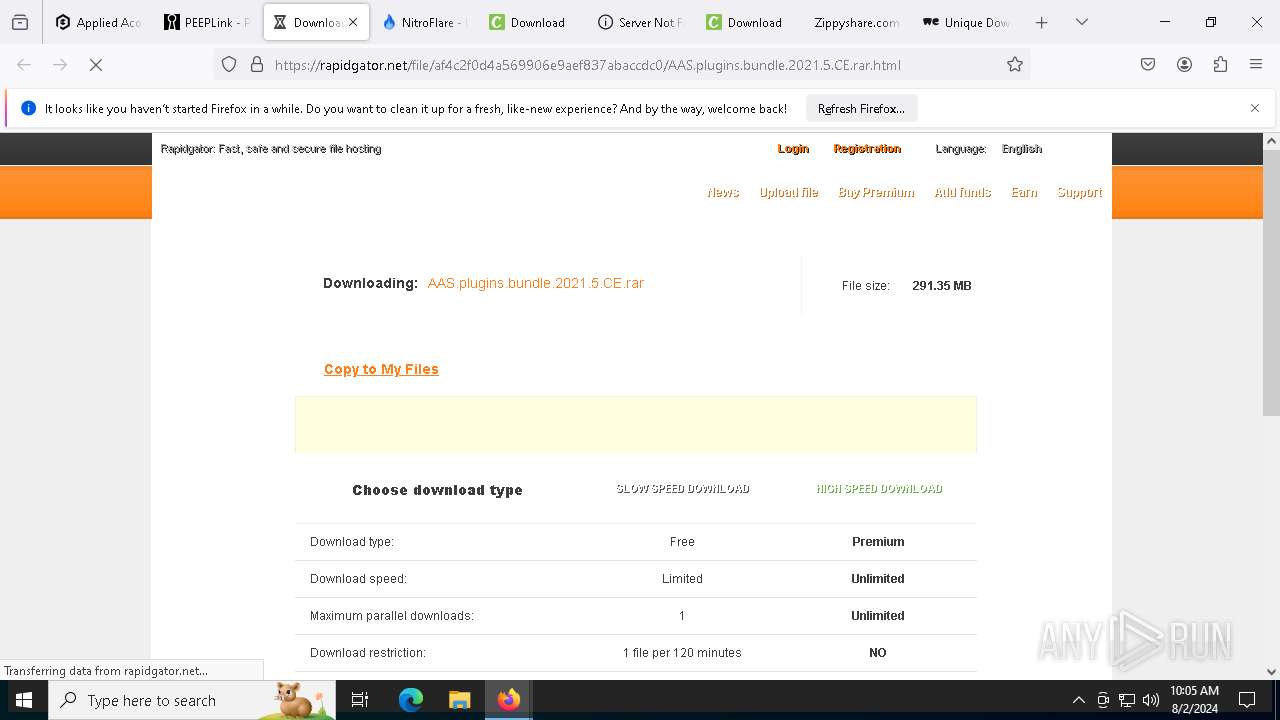Viewport: 1280px width, 720px height.
Task: Bookmark this page with star icon
Action: (1015, 64)
